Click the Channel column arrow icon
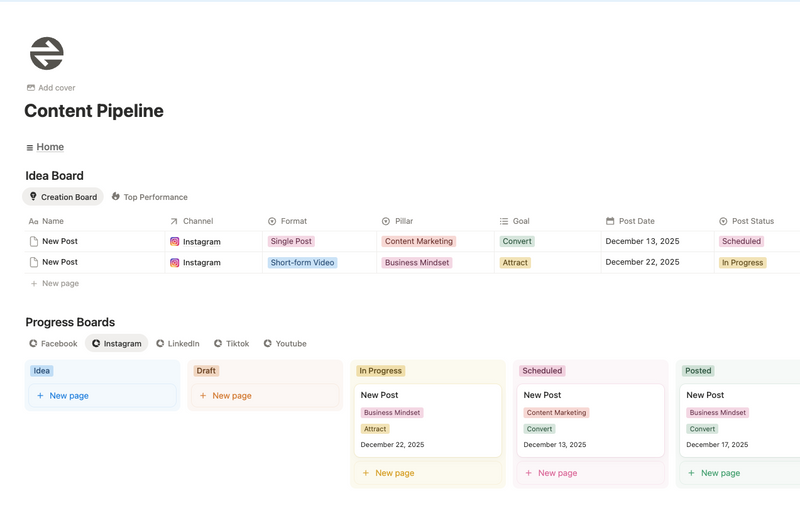The width and height of the screenshot is (800, 530). tap(174, 221)
